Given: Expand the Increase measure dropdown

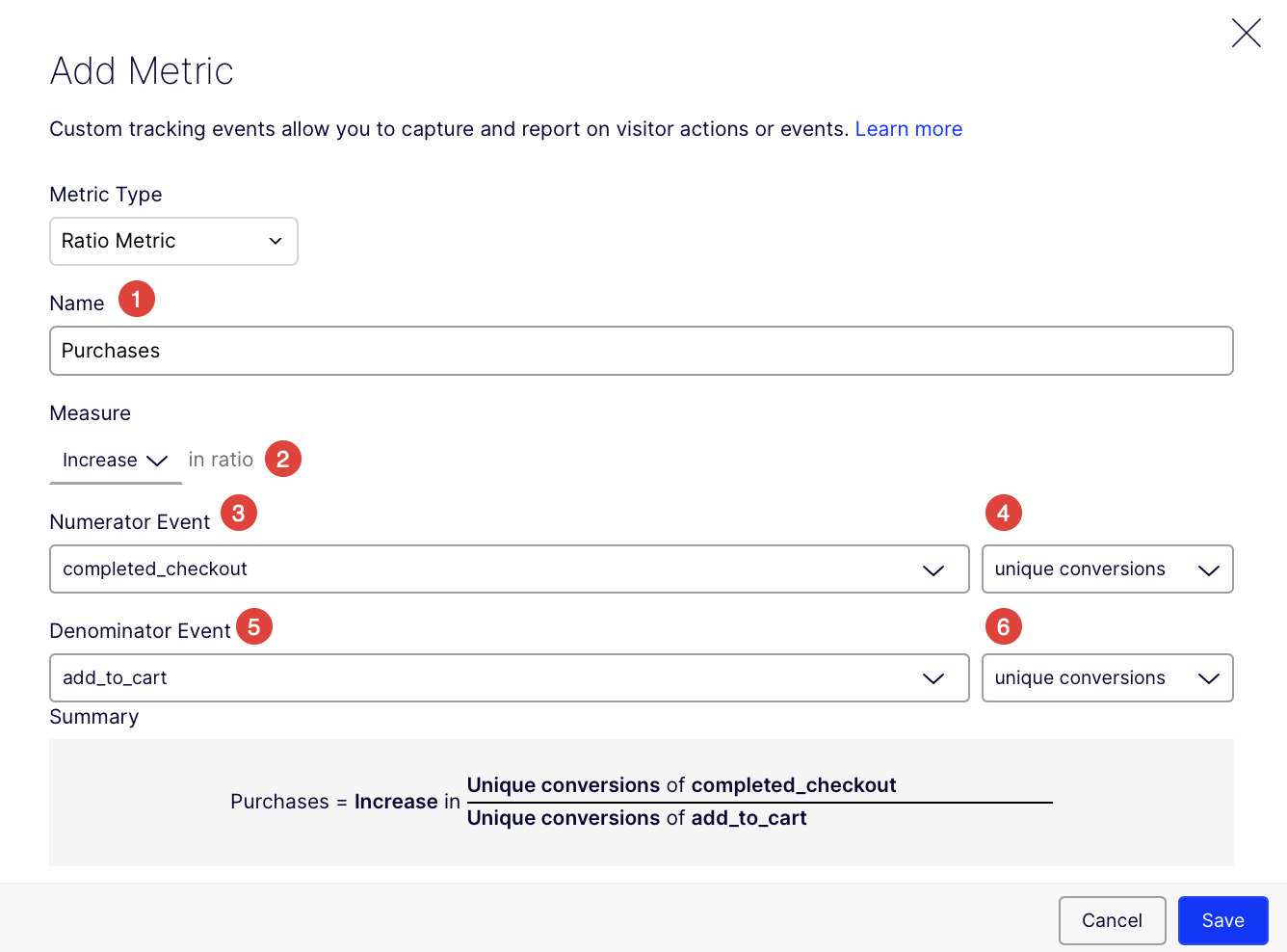Looking at the screenshot, I should click(x=115, y=461).
